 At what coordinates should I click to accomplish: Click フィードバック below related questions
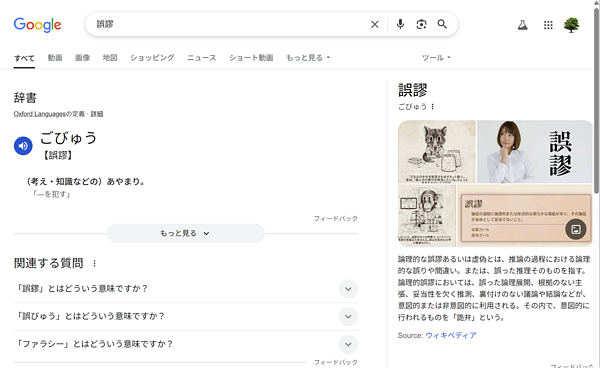336,362
